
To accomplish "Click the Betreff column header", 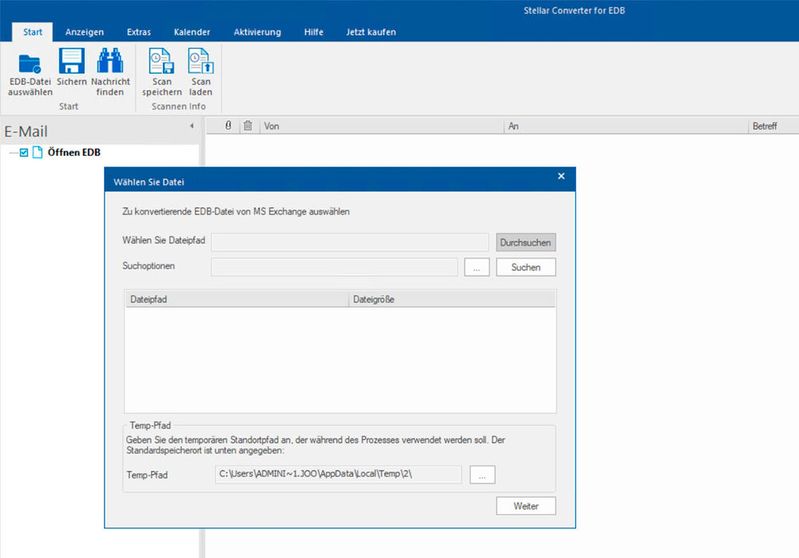I will pyautogui.click(x=773, y=126).
